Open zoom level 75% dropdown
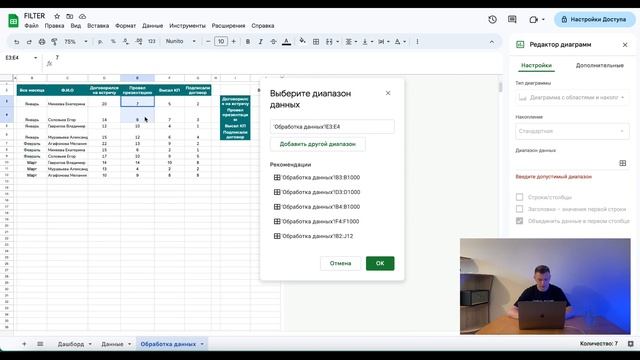Screen dimensions: 640x360 pyautogui.click(x=76, y=42)
